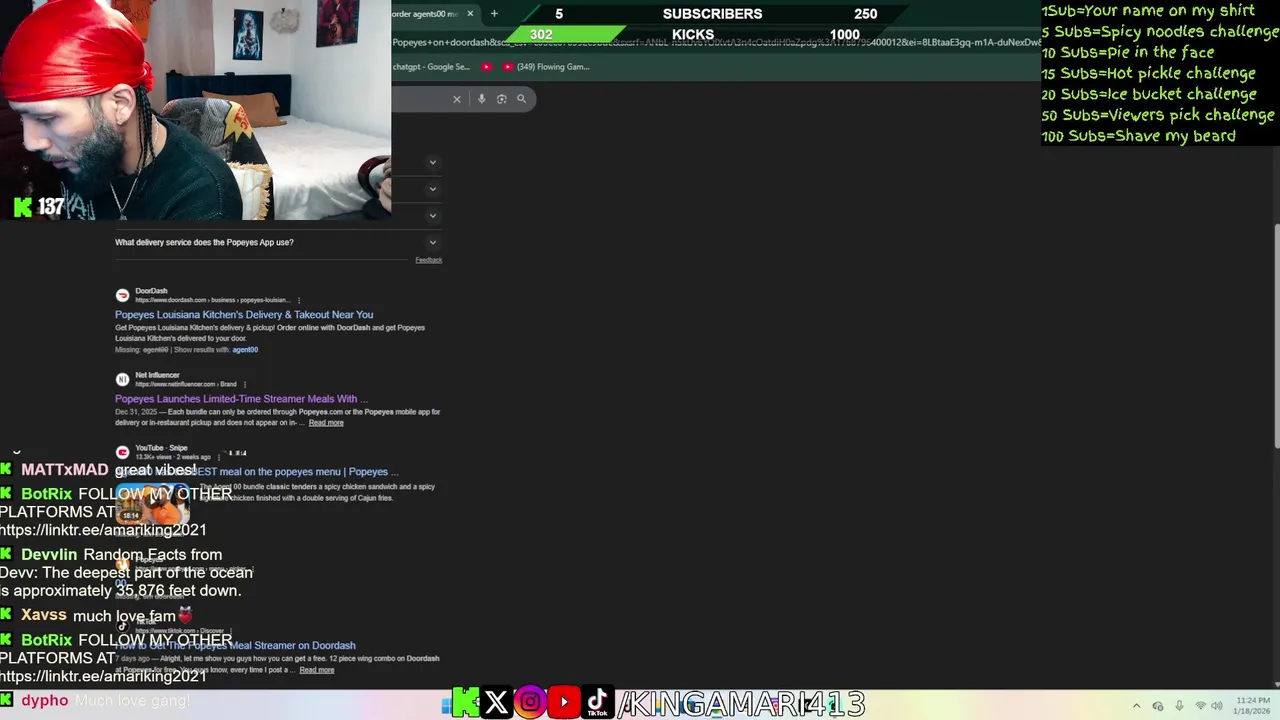Viewport: 1280px width, 720px height.
Task: Click 'agent00' show results with link
Action: [245, 350]
